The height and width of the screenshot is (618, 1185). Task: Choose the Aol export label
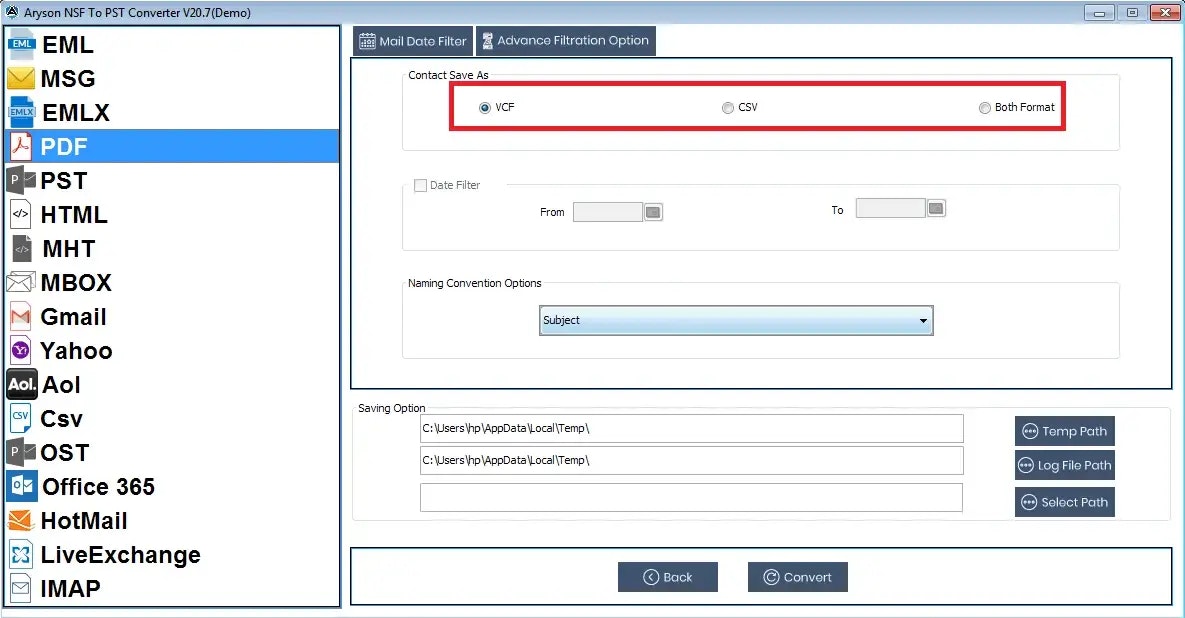click(61, 385)
